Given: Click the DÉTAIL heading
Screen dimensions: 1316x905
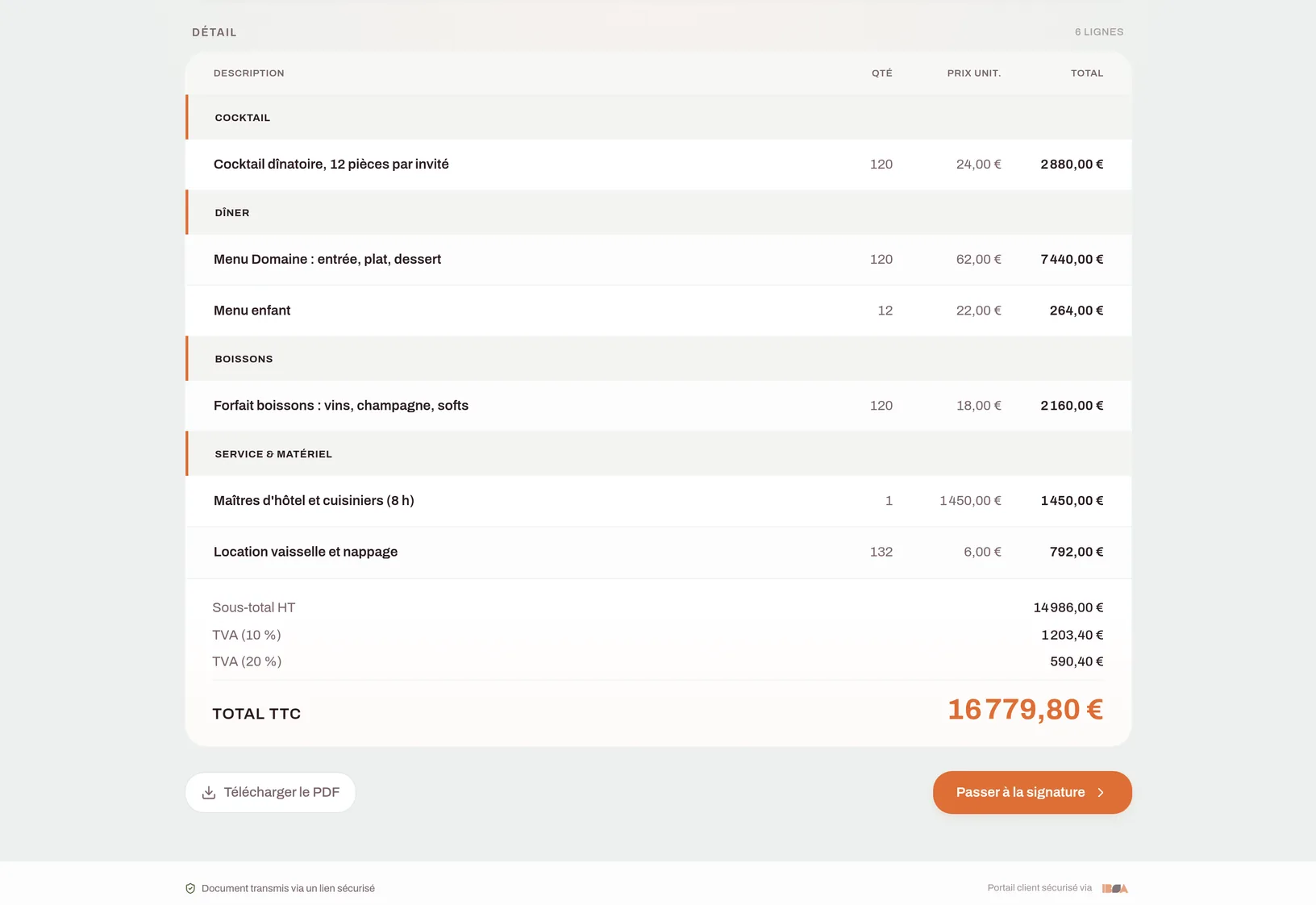Looking at the screenshot, I should tap(214, 32).
